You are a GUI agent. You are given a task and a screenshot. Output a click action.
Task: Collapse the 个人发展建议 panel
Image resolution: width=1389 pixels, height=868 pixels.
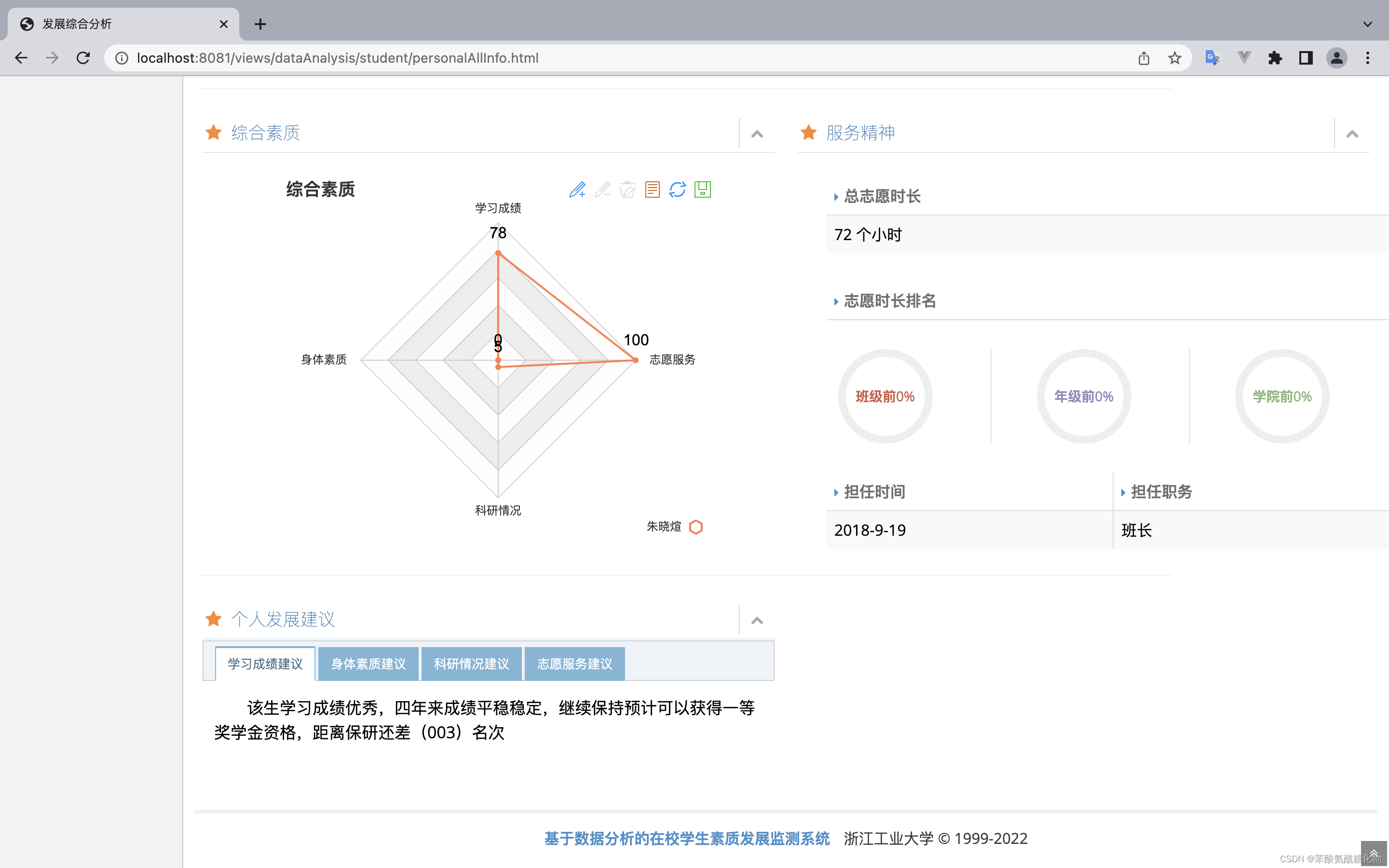(x=757, y=621)
